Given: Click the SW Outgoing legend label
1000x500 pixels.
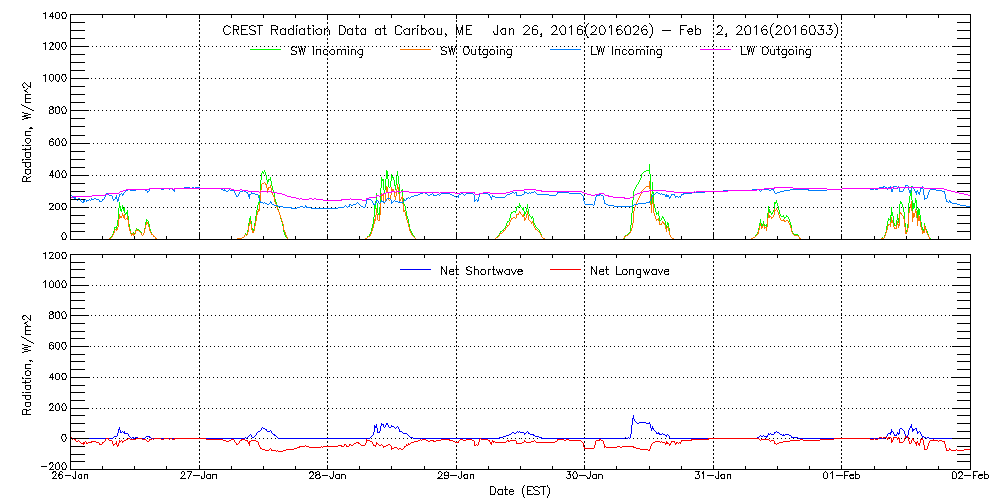Looking at the screenshot, I should pyautogui.click(x=476, y=52).
